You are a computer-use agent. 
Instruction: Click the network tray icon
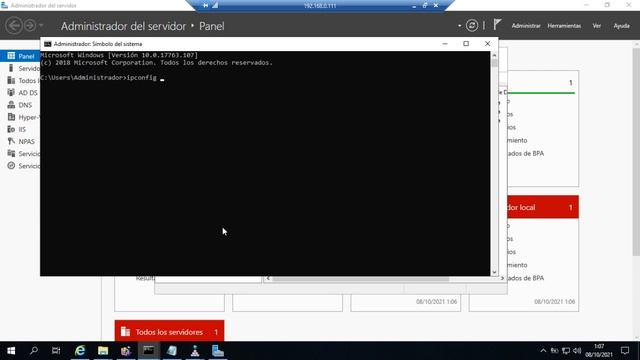pos(566,351)
